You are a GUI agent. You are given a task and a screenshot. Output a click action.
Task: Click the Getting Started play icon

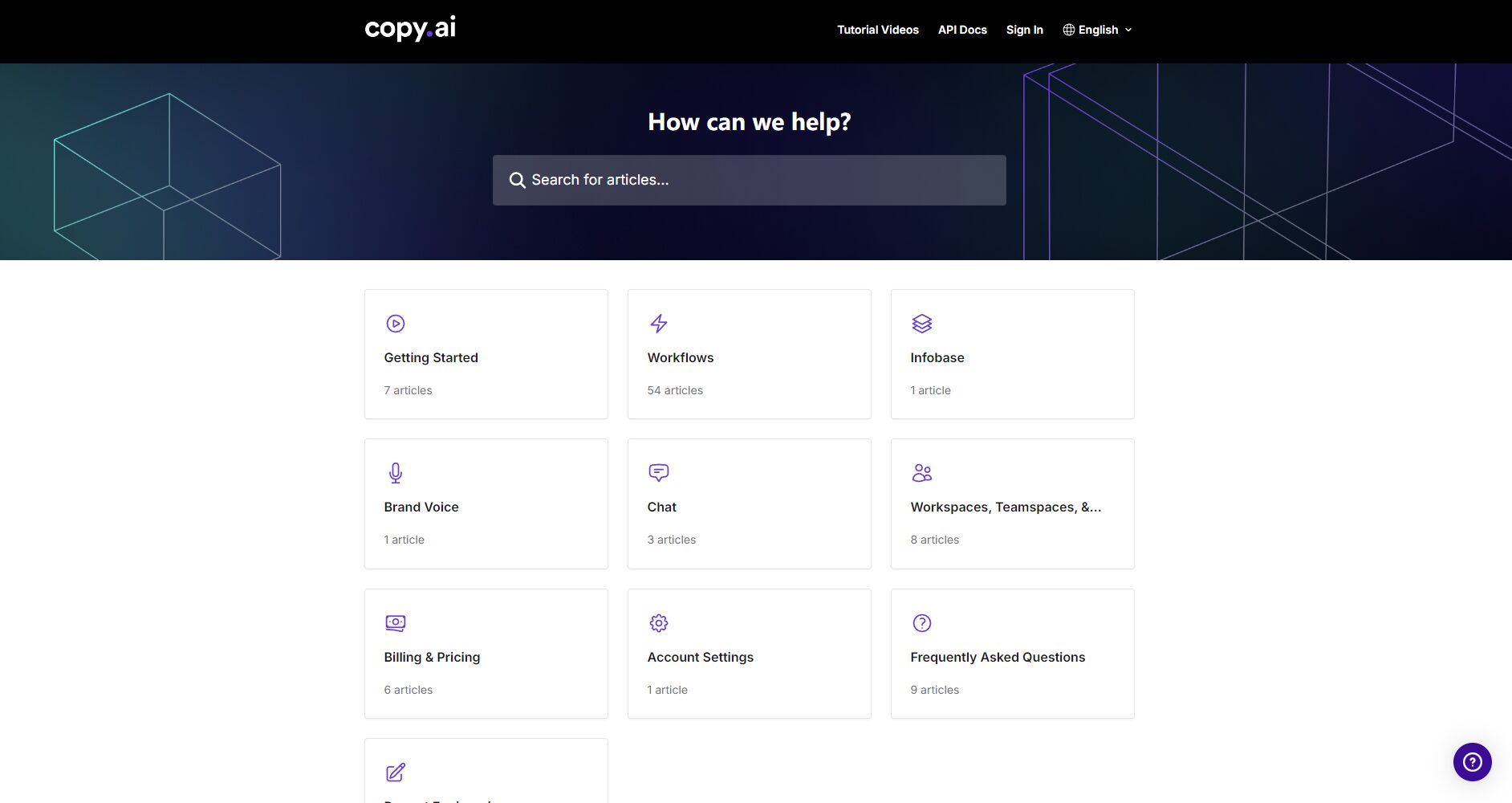click(395, 324)
